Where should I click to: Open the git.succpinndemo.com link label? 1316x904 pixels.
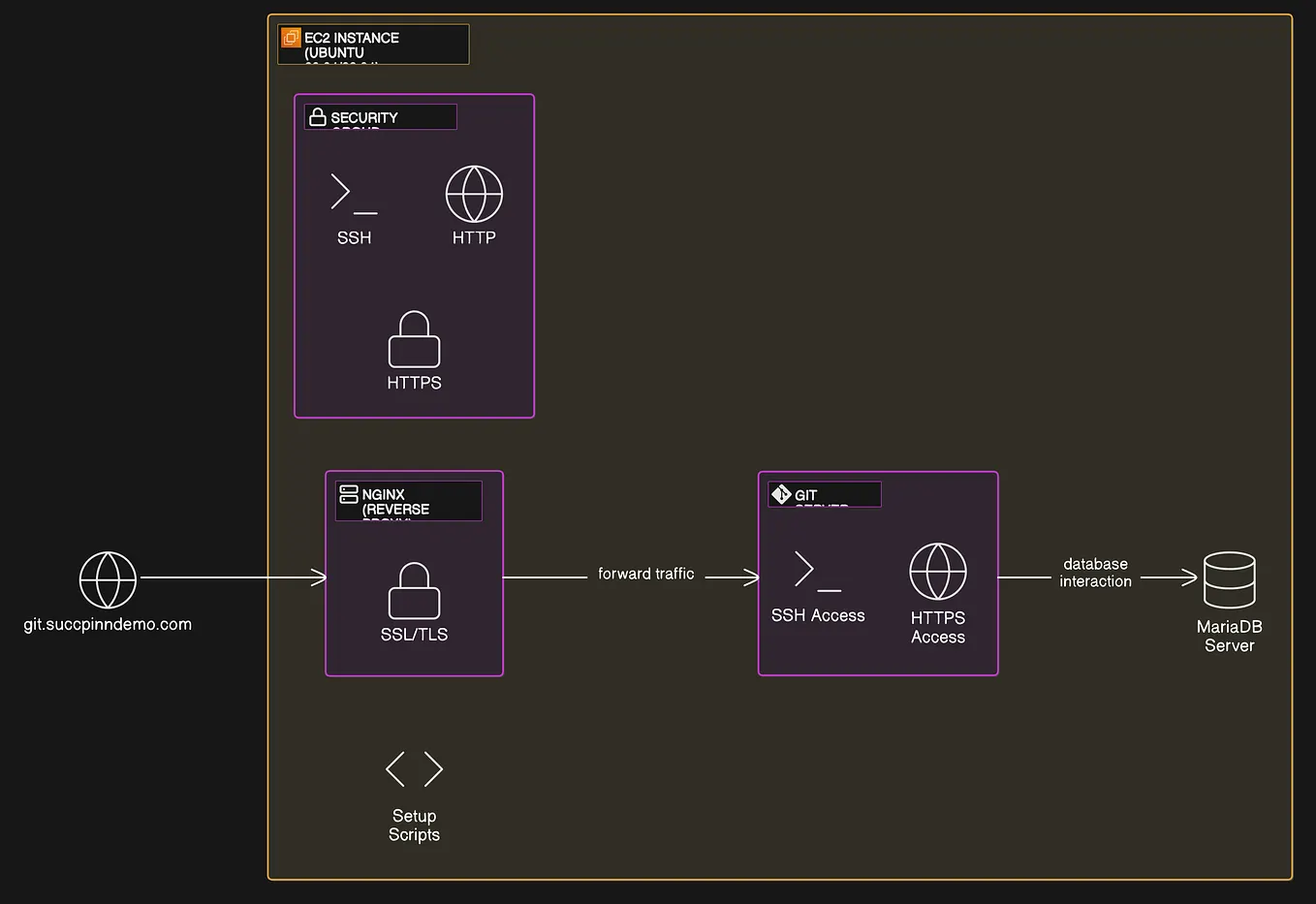tap(108, 625)
